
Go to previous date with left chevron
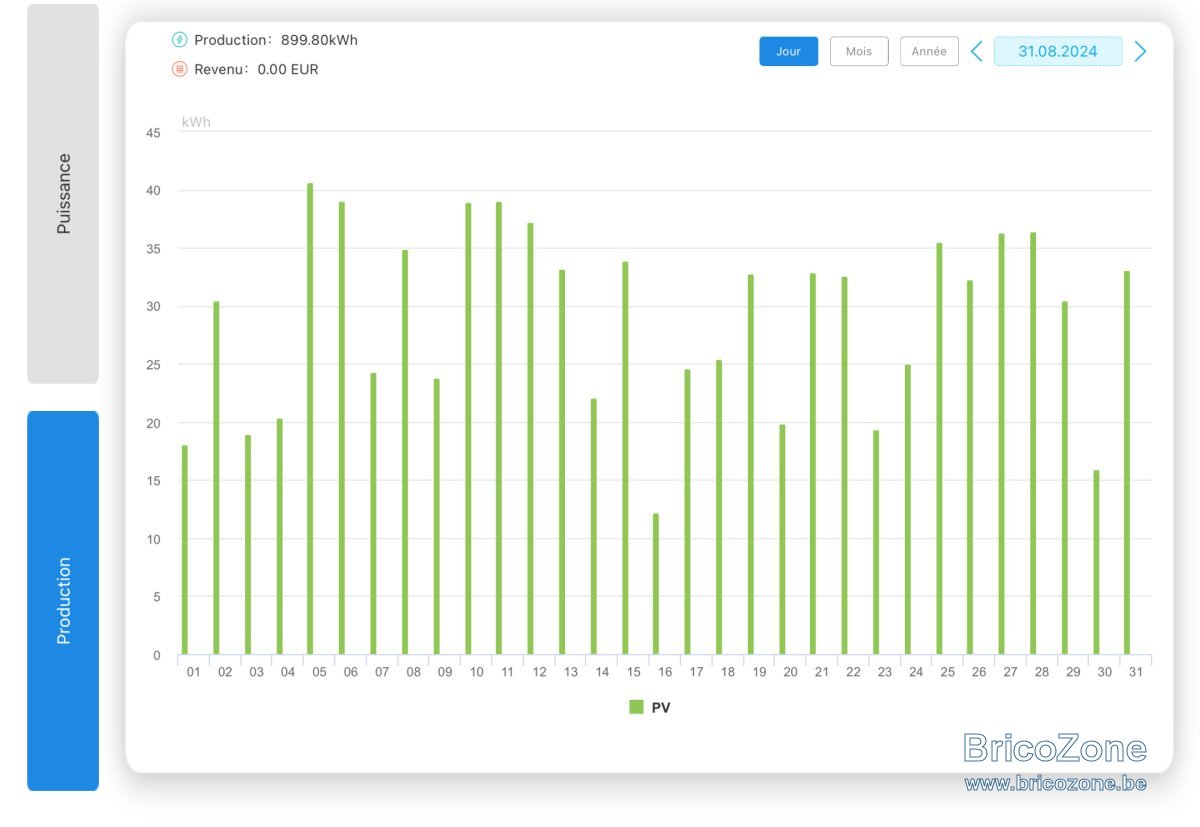click(x=977, y=51)
